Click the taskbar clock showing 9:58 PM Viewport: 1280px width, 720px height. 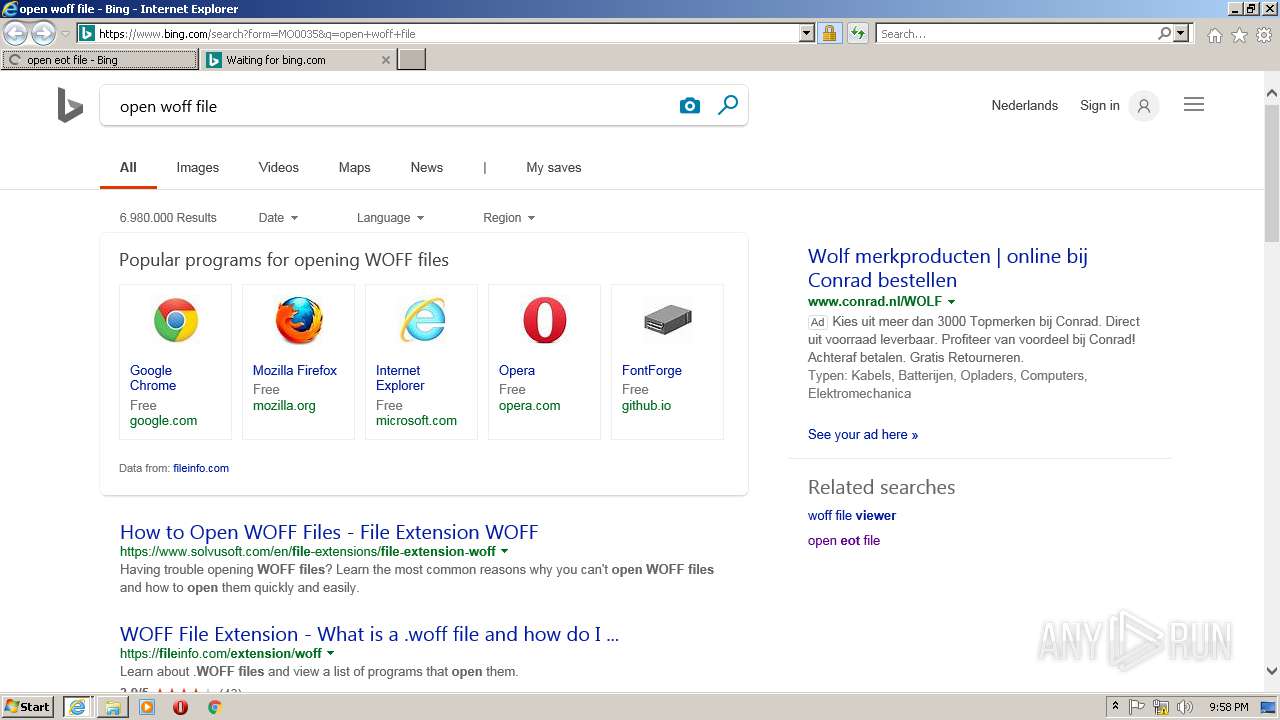(1229, 707)
